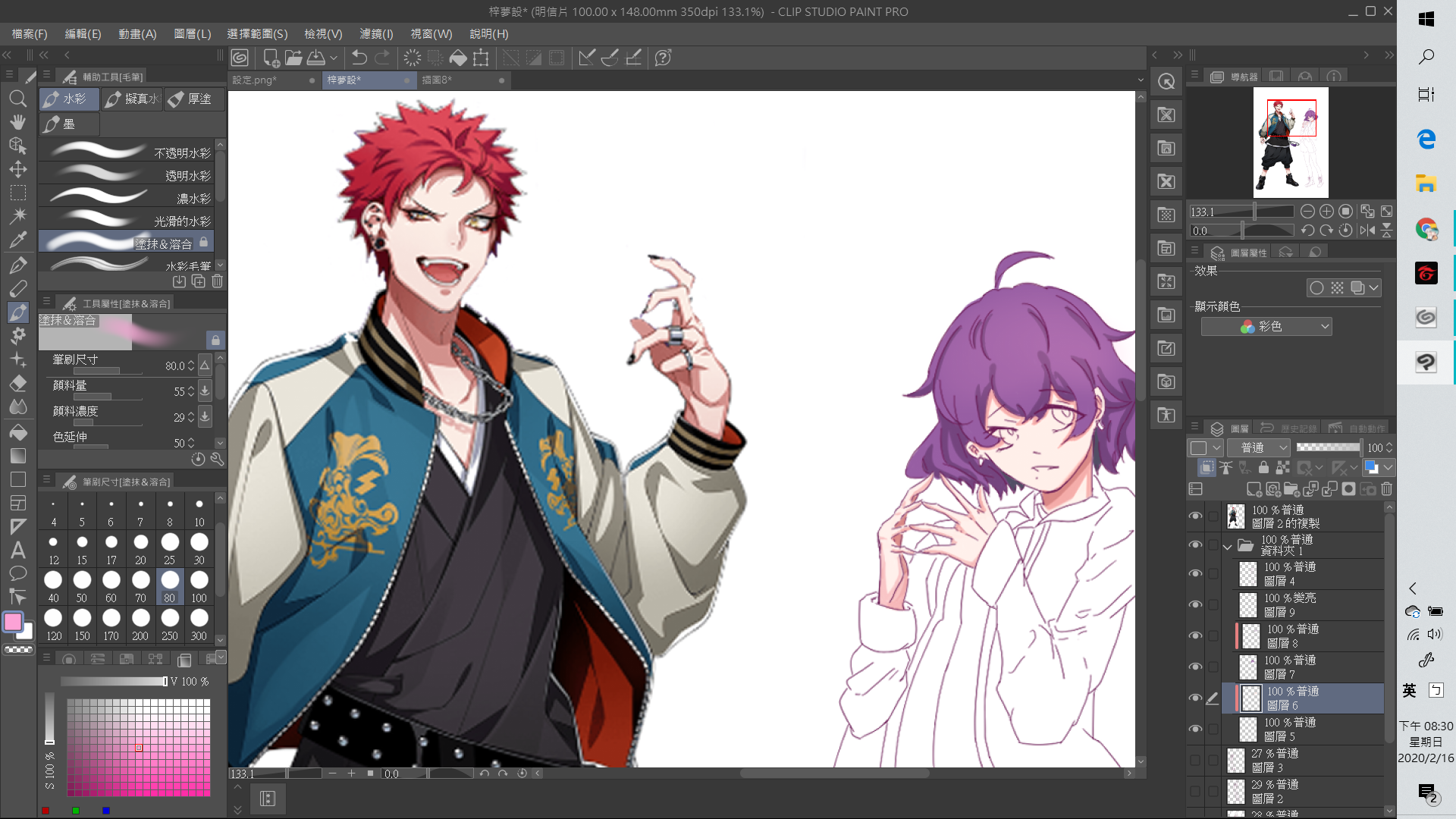Click the navigator canvas thumbnail
This screenshot has width=1456, height=819.
pos(1290,143)
